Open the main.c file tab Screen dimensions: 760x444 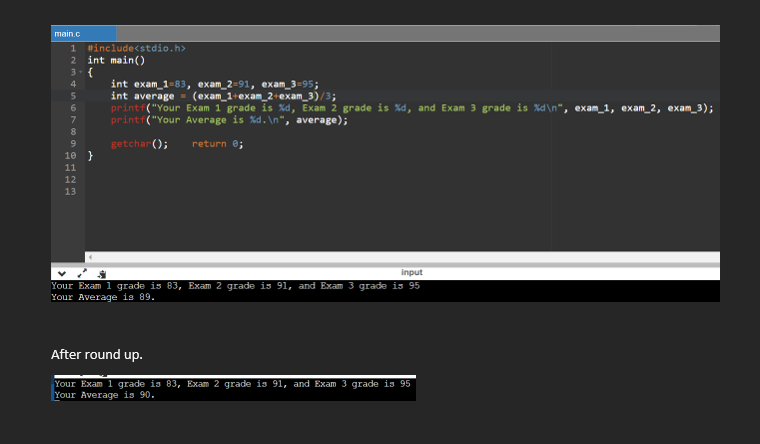point(83,33)
